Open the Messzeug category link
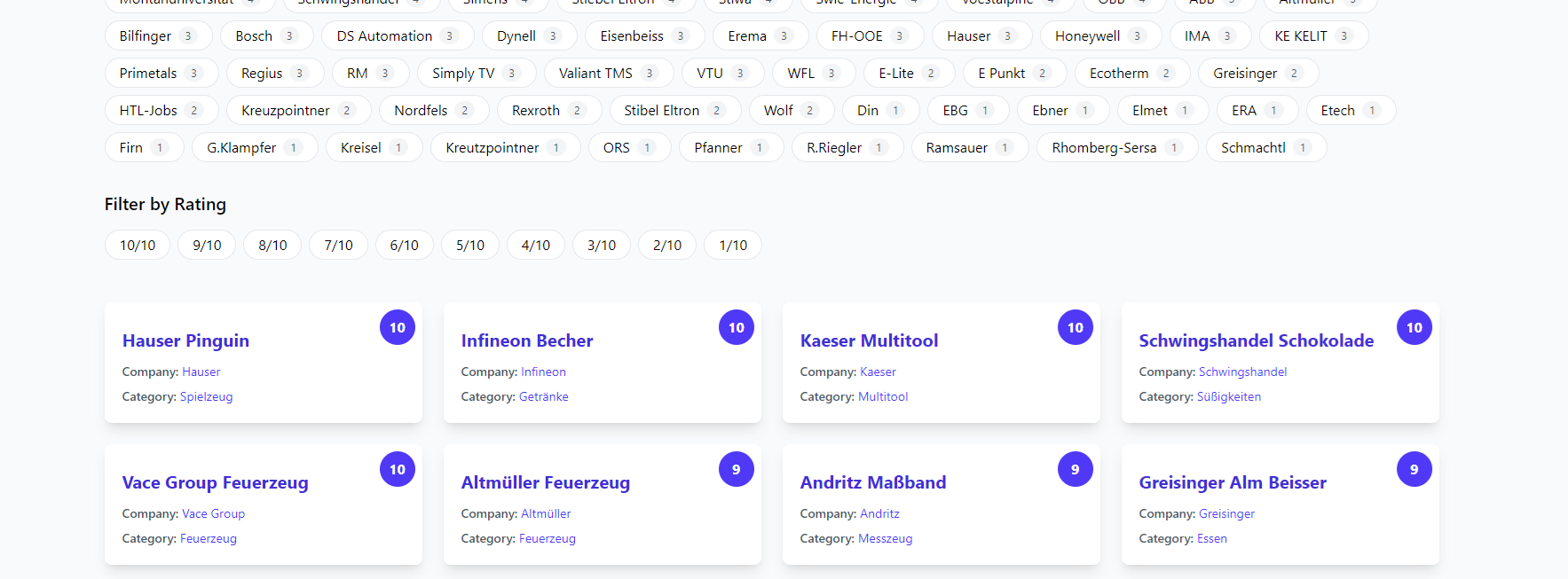Viewport: 1568px width, 579px height. 886,539
